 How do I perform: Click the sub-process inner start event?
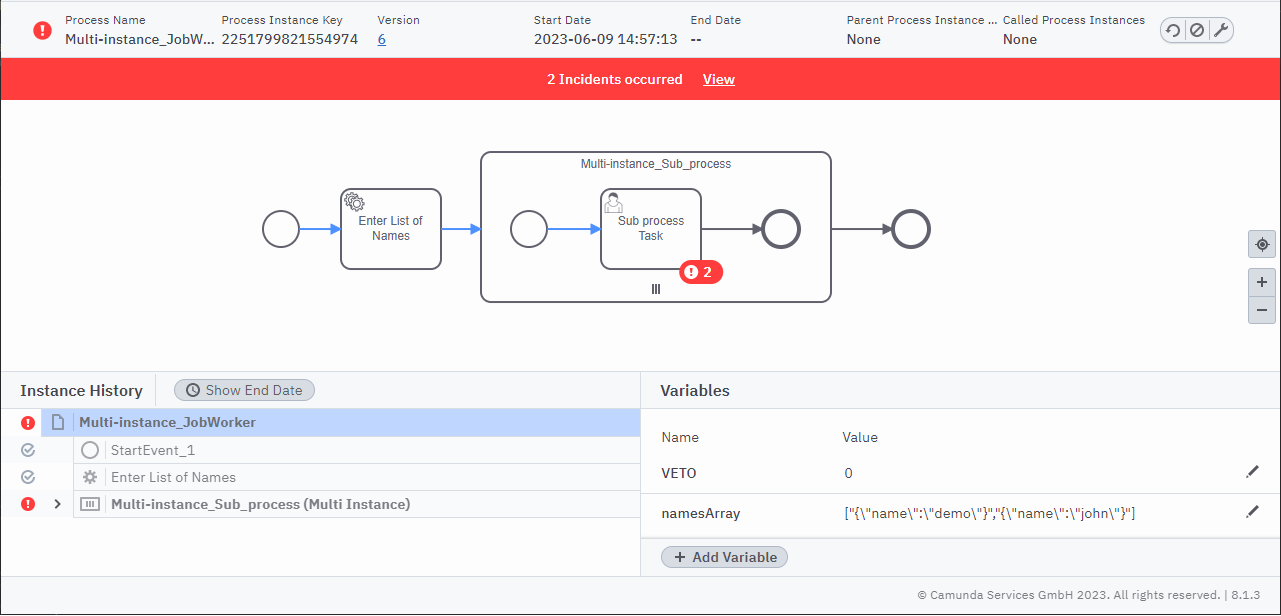point(529,229)
